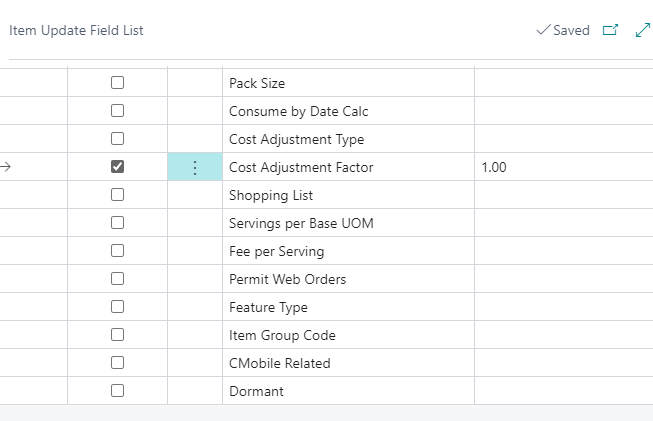The image size is (653, 421).
Task: Check the Feature Type checkbox
Action: click(x=117, y=307)
